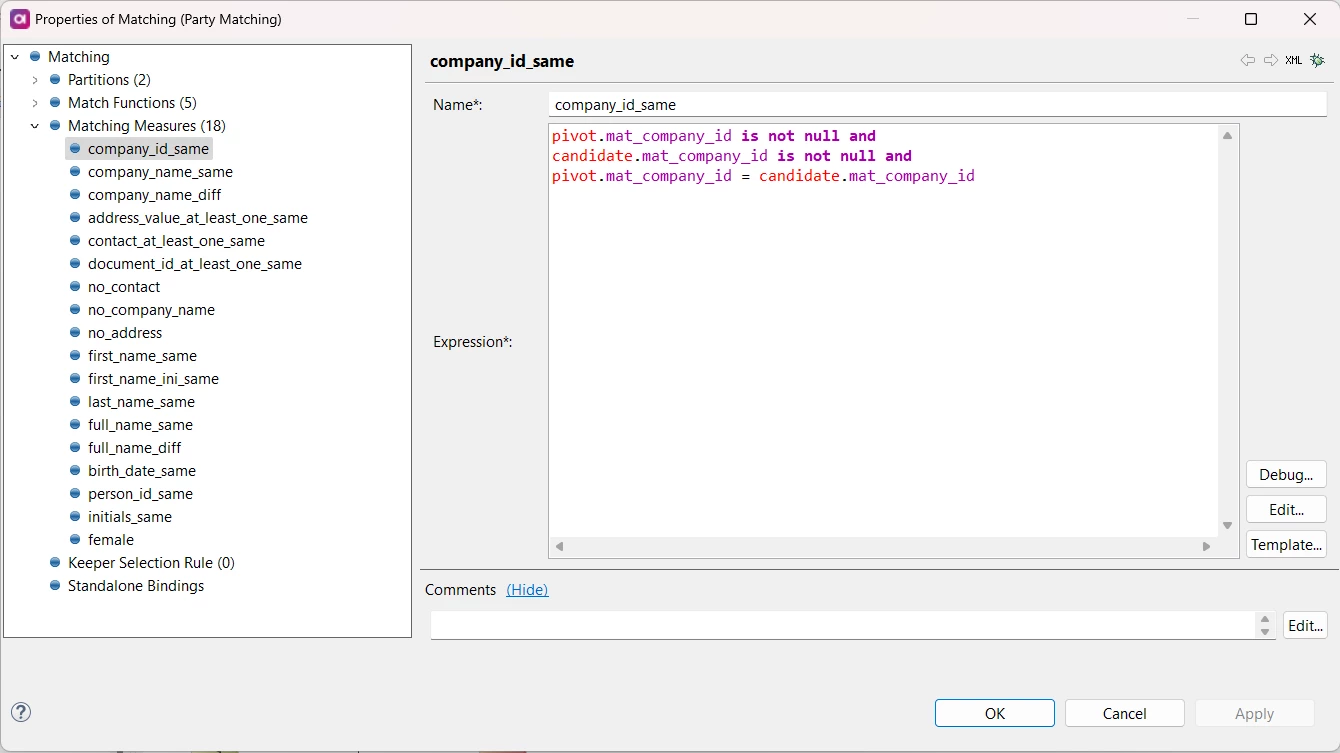Select Match Functions (5) in the tree
This screenshot has width=1340, height=753.
132,103
